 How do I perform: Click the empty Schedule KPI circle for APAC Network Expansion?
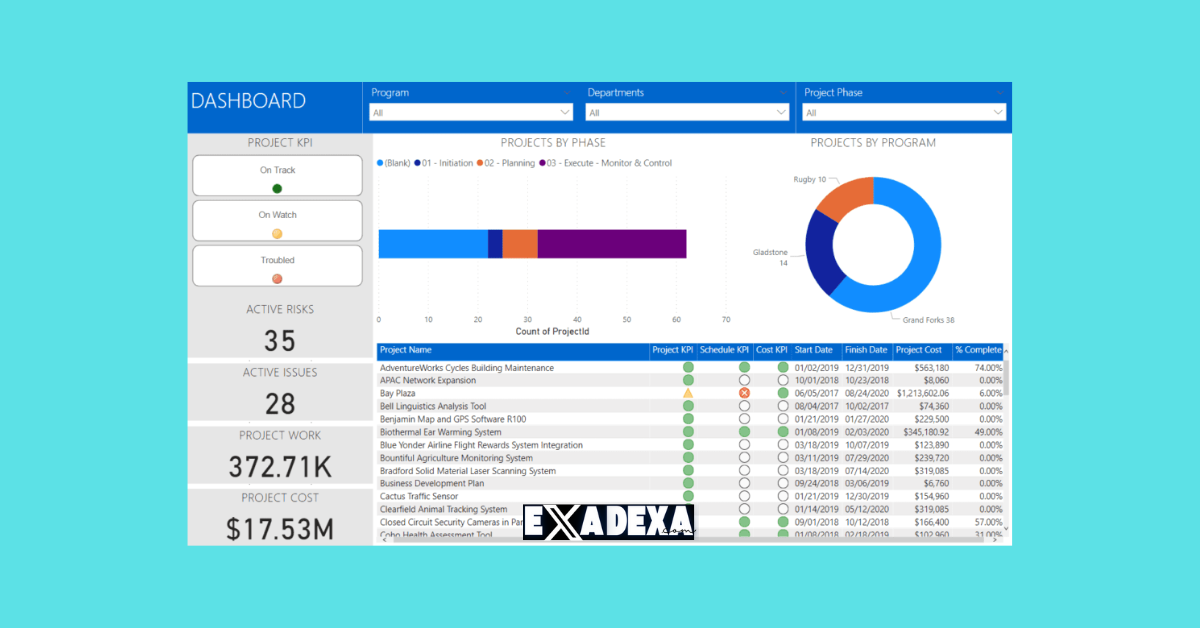point(744,380)
